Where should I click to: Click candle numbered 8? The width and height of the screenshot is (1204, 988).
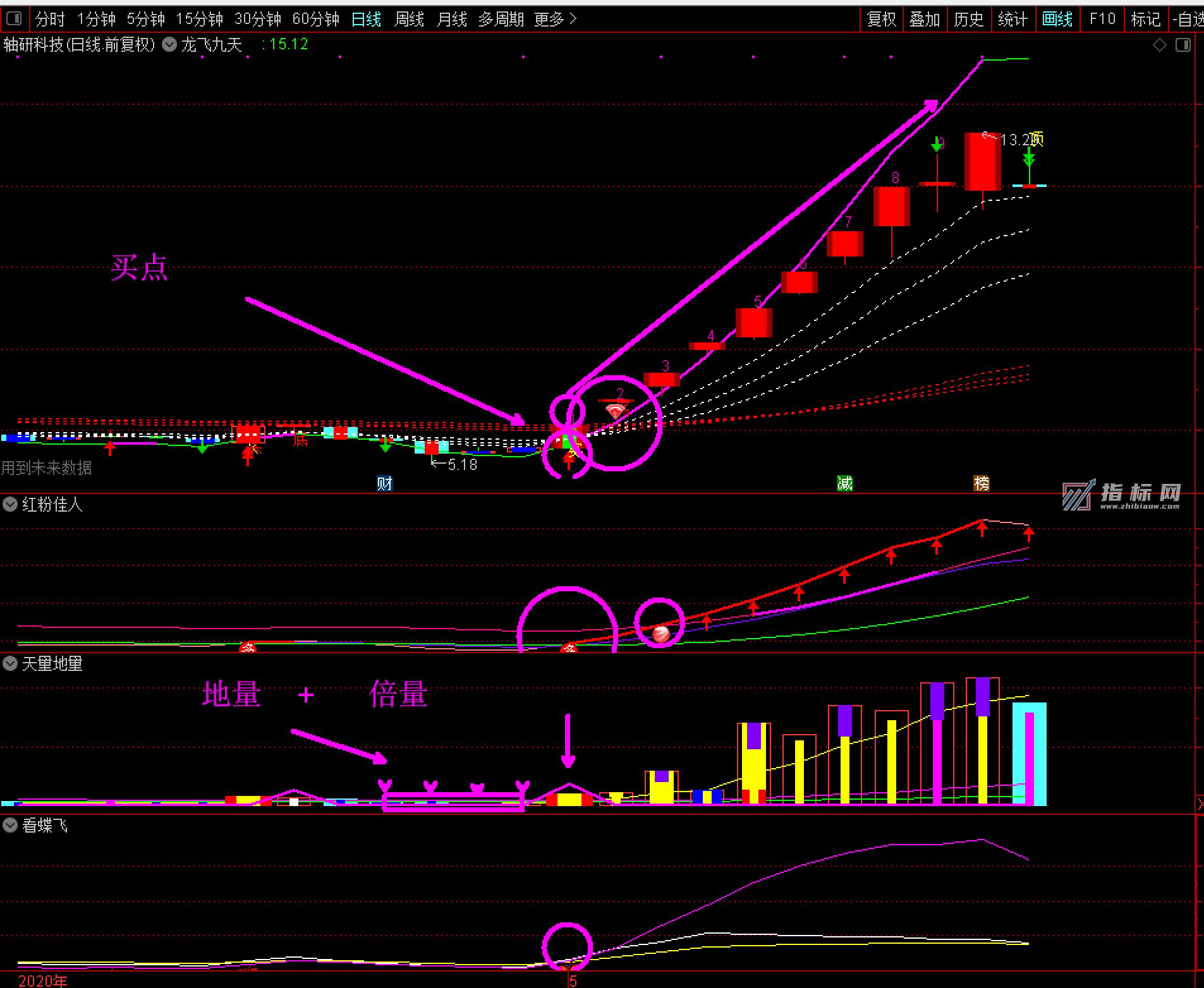tap(892, 207)
